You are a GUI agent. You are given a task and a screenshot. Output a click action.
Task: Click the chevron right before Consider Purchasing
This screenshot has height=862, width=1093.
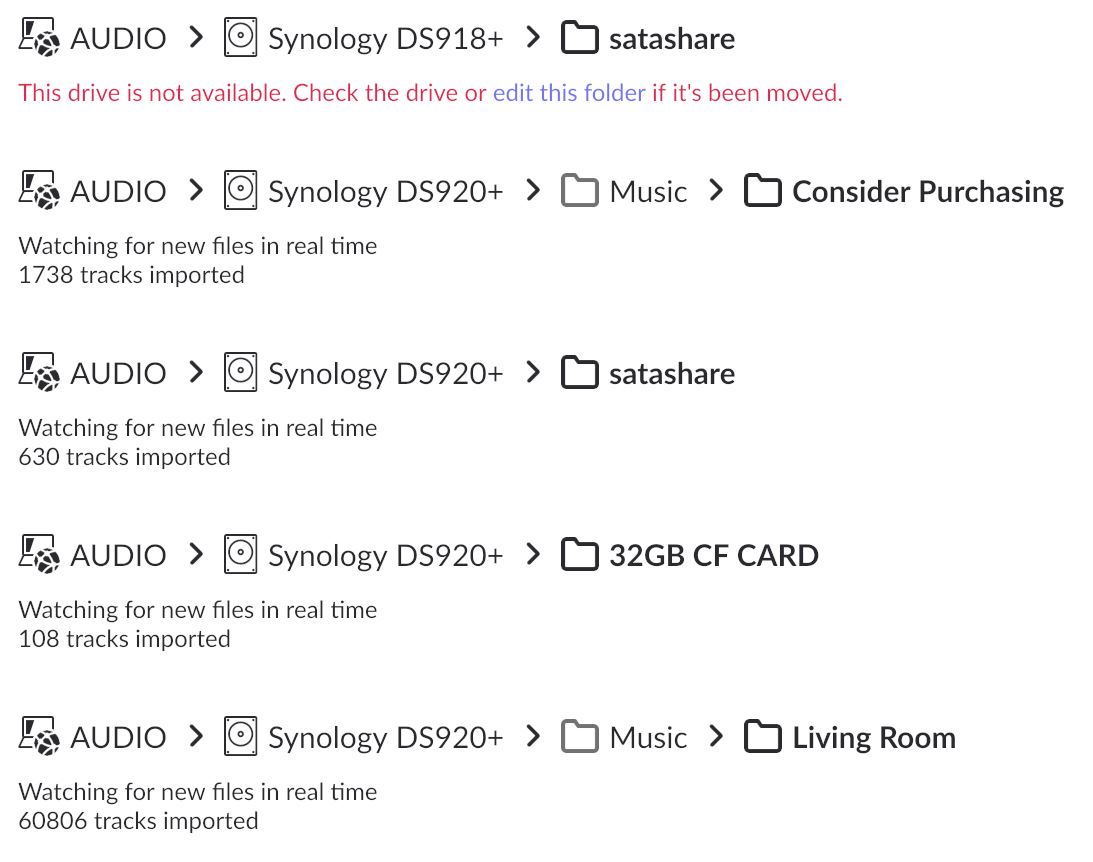(716, 190)
